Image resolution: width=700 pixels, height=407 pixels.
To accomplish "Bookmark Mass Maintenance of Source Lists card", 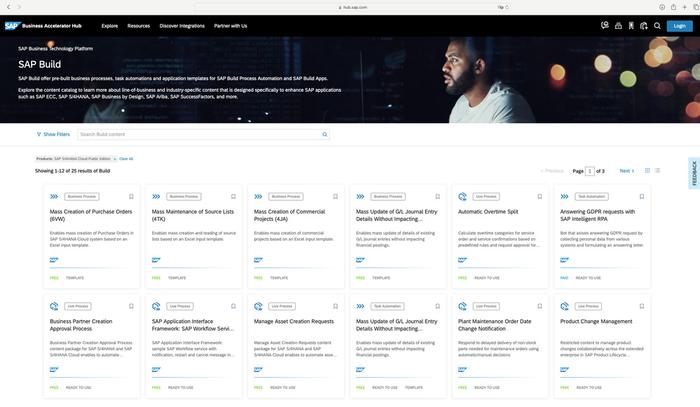I will click(233, 196).
